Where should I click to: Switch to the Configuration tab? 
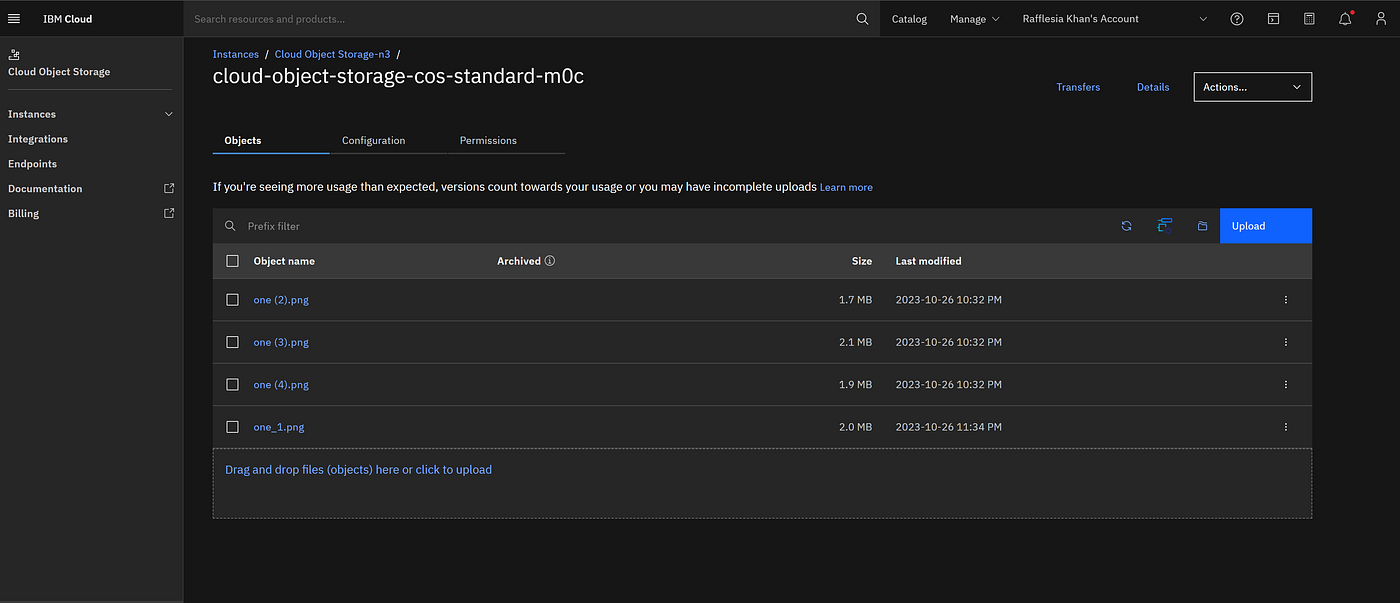(373, 141)
